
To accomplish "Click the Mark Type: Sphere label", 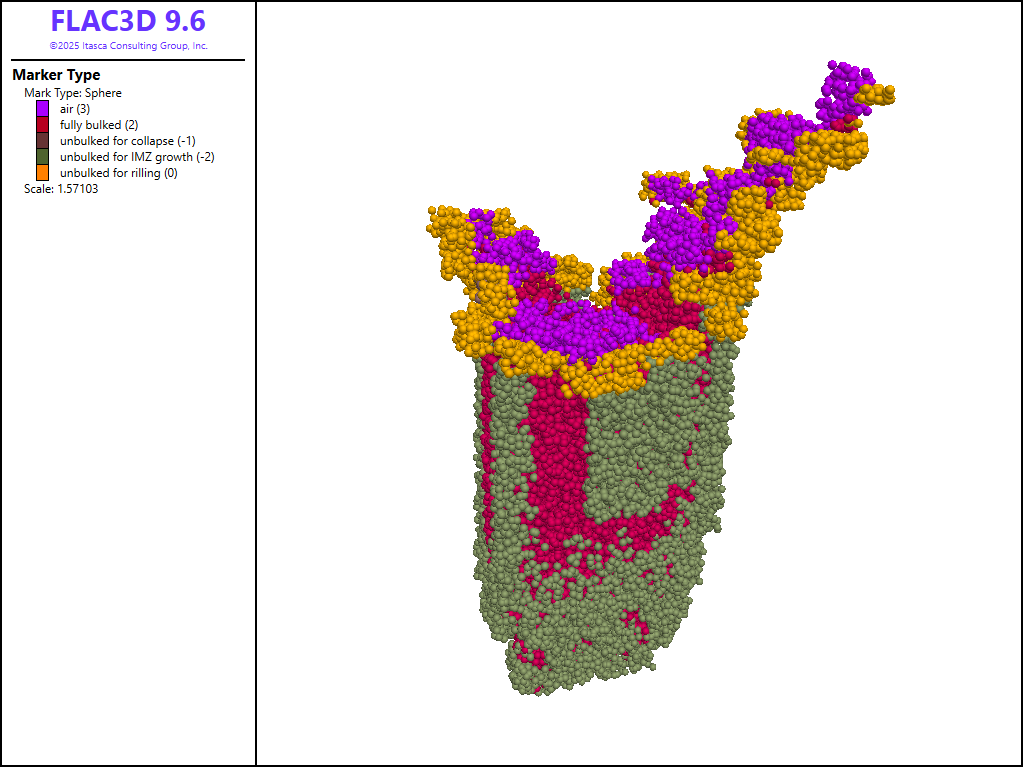I will 73,93.
